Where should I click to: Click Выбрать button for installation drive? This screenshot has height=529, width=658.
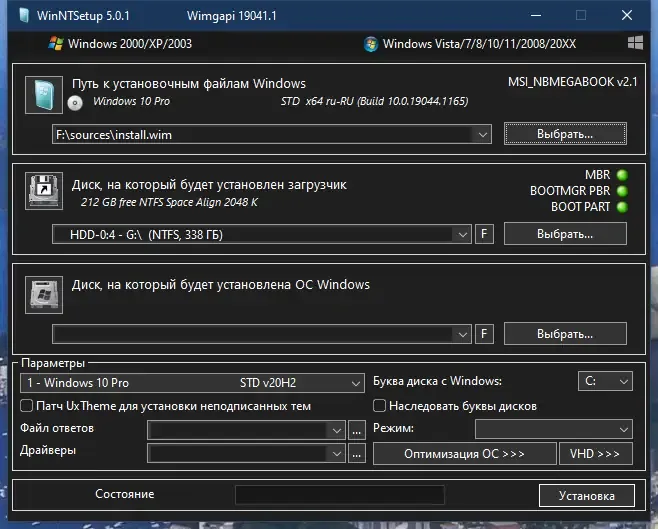pyautogui.click(x=565, y=334)
